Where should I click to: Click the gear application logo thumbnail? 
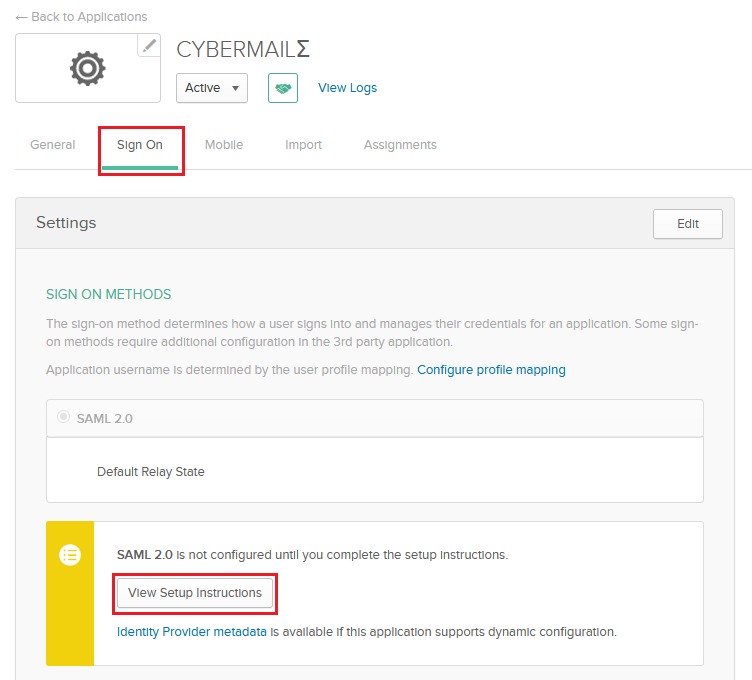[88, 68]
